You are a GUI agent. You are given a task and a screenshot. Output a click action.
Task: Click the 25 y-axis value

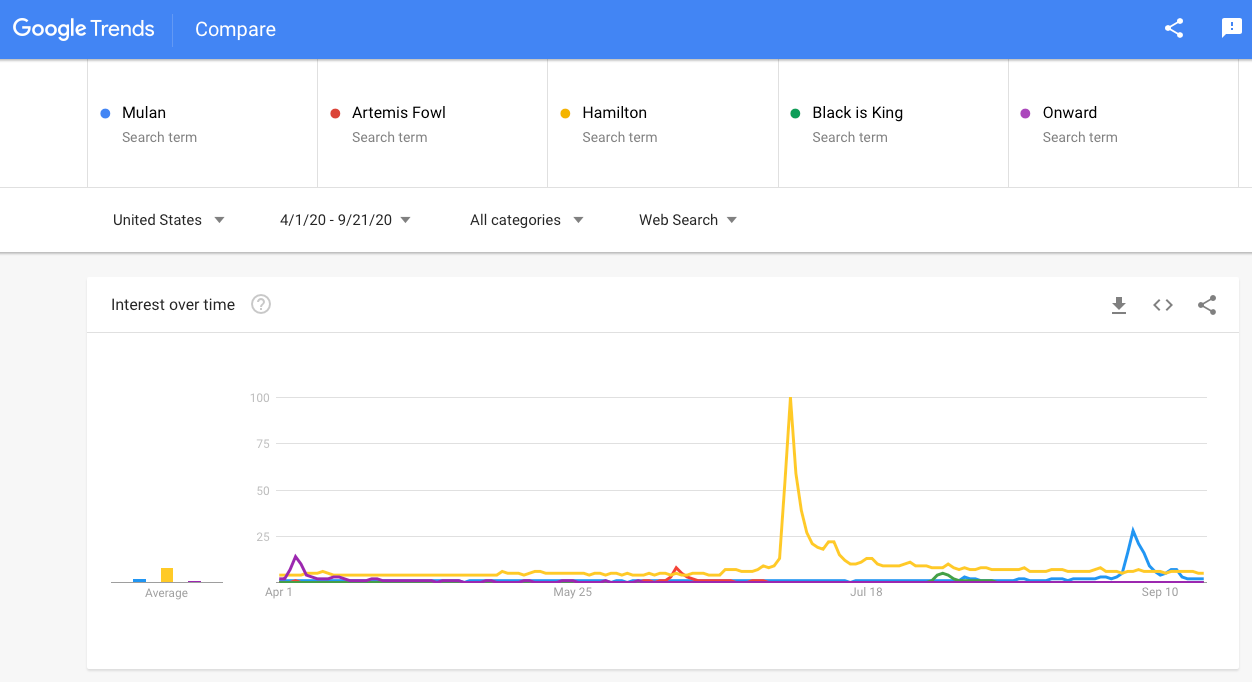click(x=263, y=537)
